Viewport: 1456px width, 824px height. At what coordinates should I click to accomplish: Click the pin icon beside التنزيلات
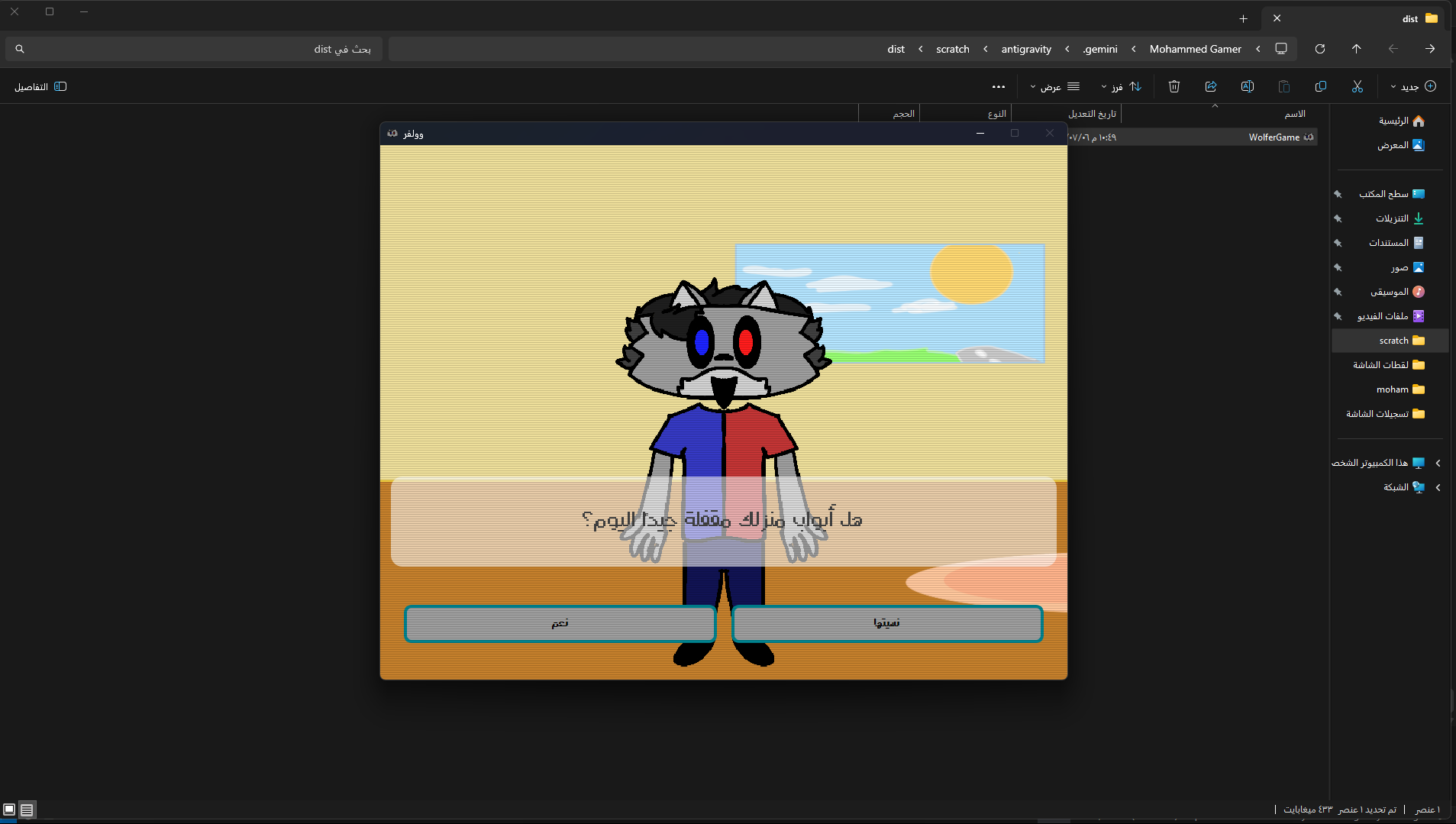tap(1338, 218)
